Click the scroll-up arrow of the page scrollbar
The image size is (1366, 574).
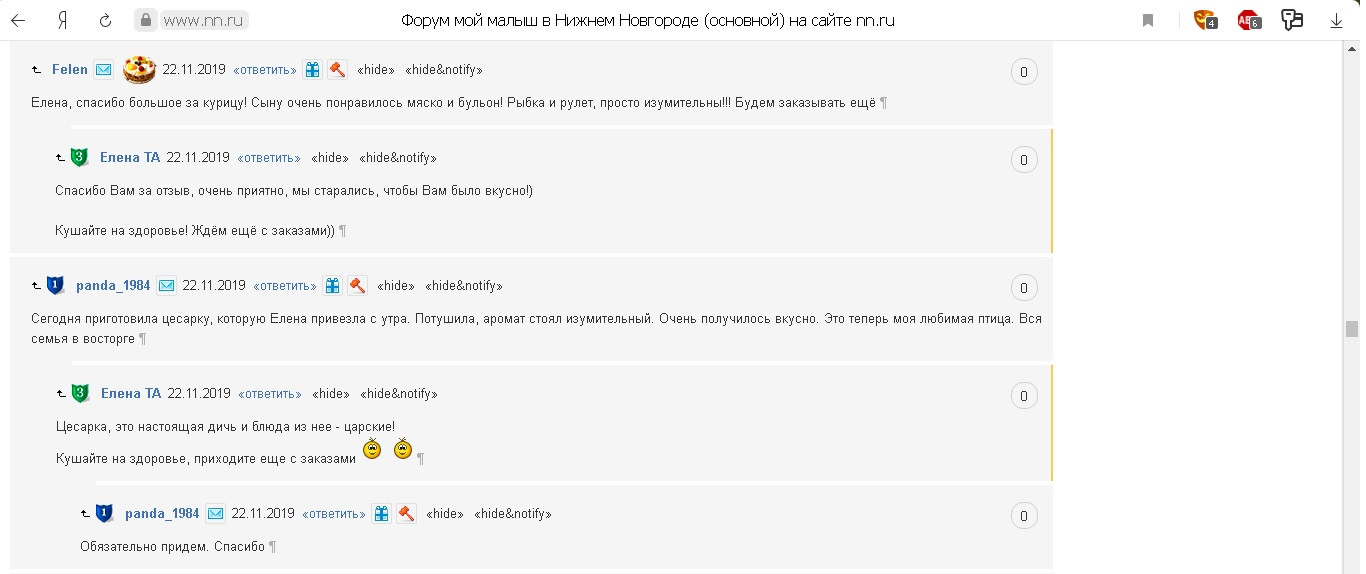pos(1352,48)
